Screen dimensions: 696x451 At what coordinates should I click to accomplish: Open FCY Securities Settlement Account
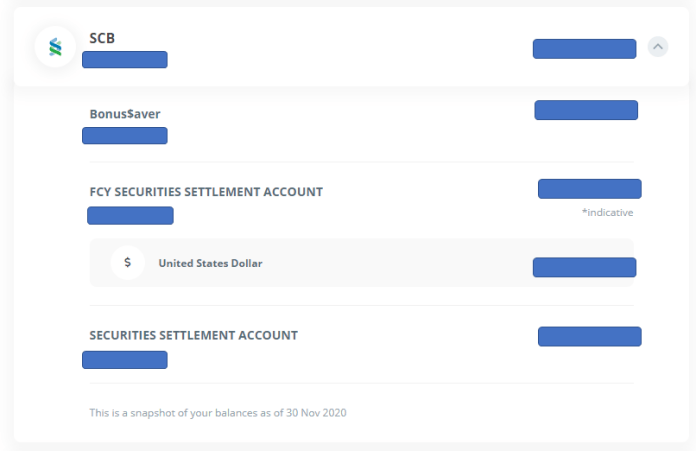(x=206, y=192)
